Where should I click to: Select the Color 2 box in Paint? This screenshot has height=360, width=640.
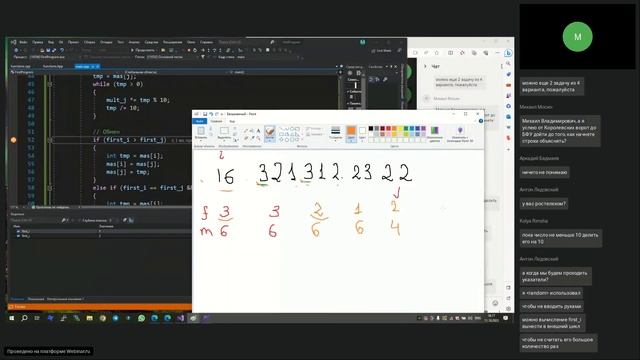362,133
